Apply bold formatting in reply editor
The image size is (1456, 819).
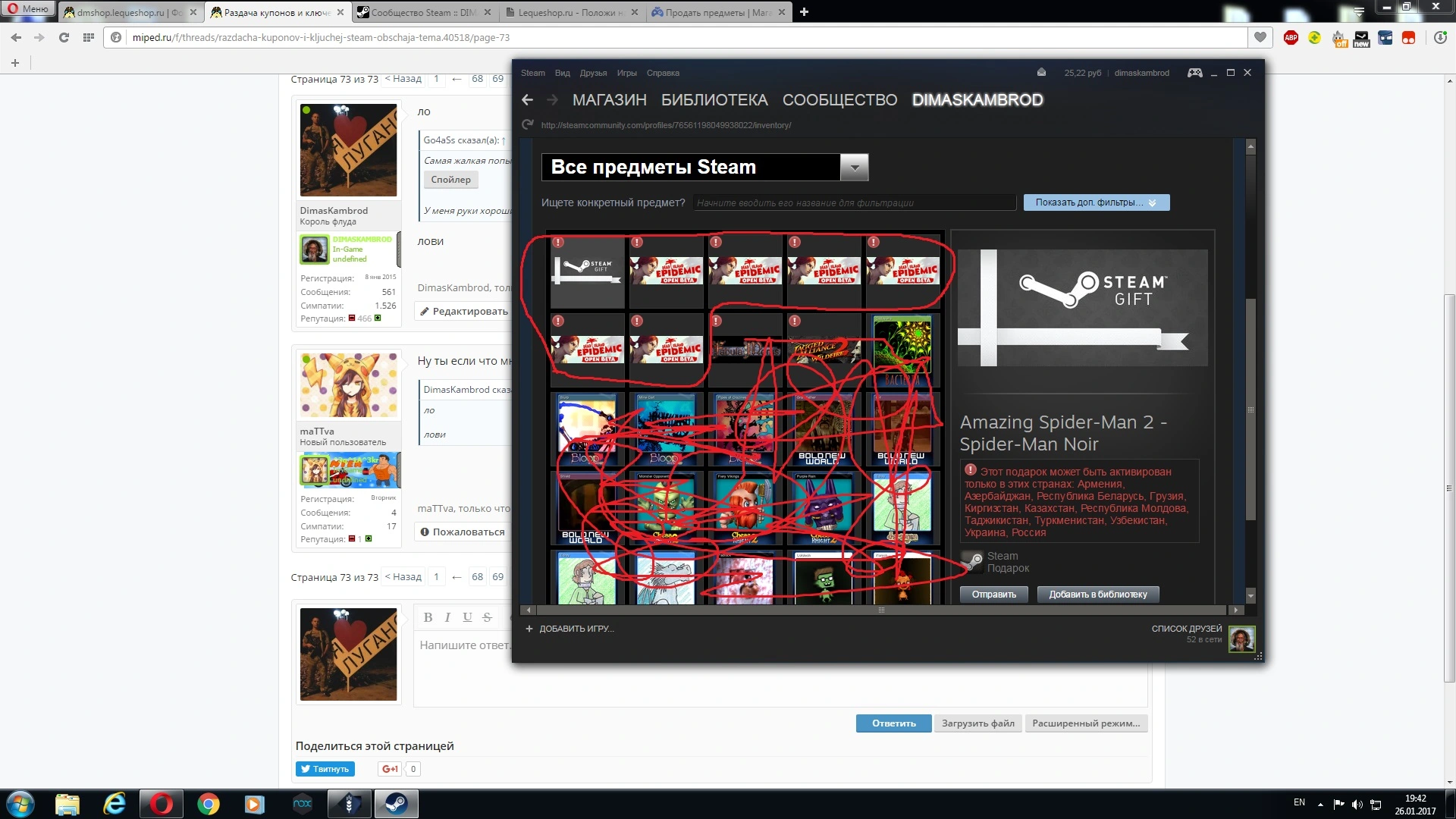[x=428, y=617]
